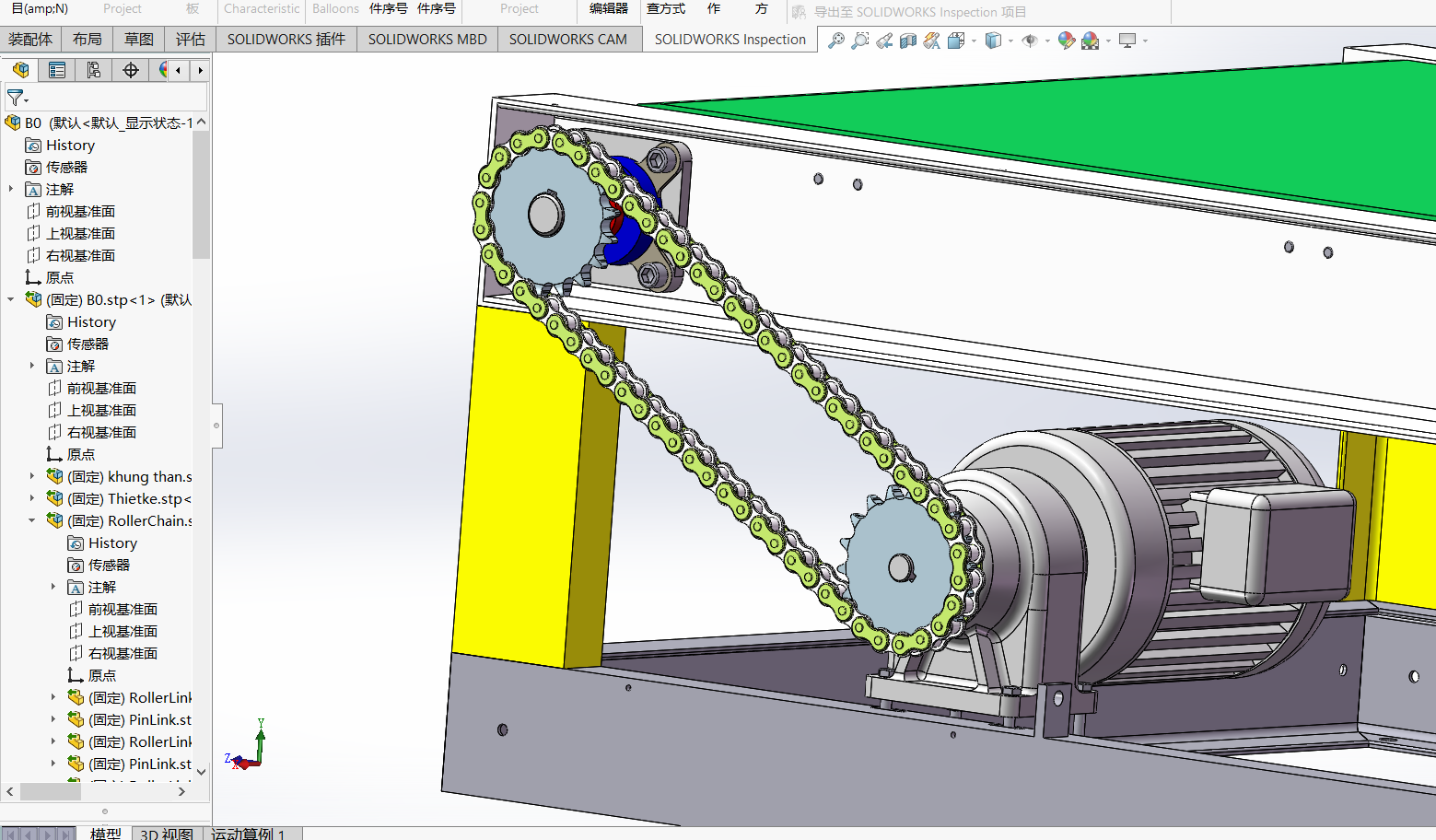Open View Settings dropdown arrow
1436x840 pixels.
coord(1145,41)
